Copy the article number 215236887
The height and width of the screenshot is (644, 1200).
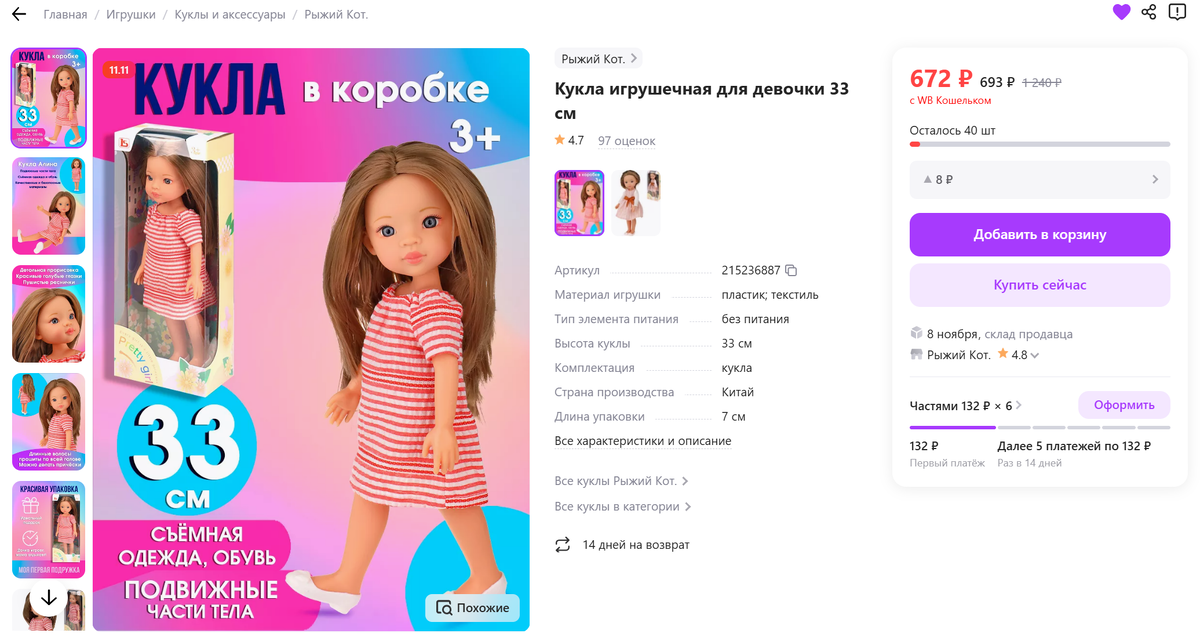point(791,270)
